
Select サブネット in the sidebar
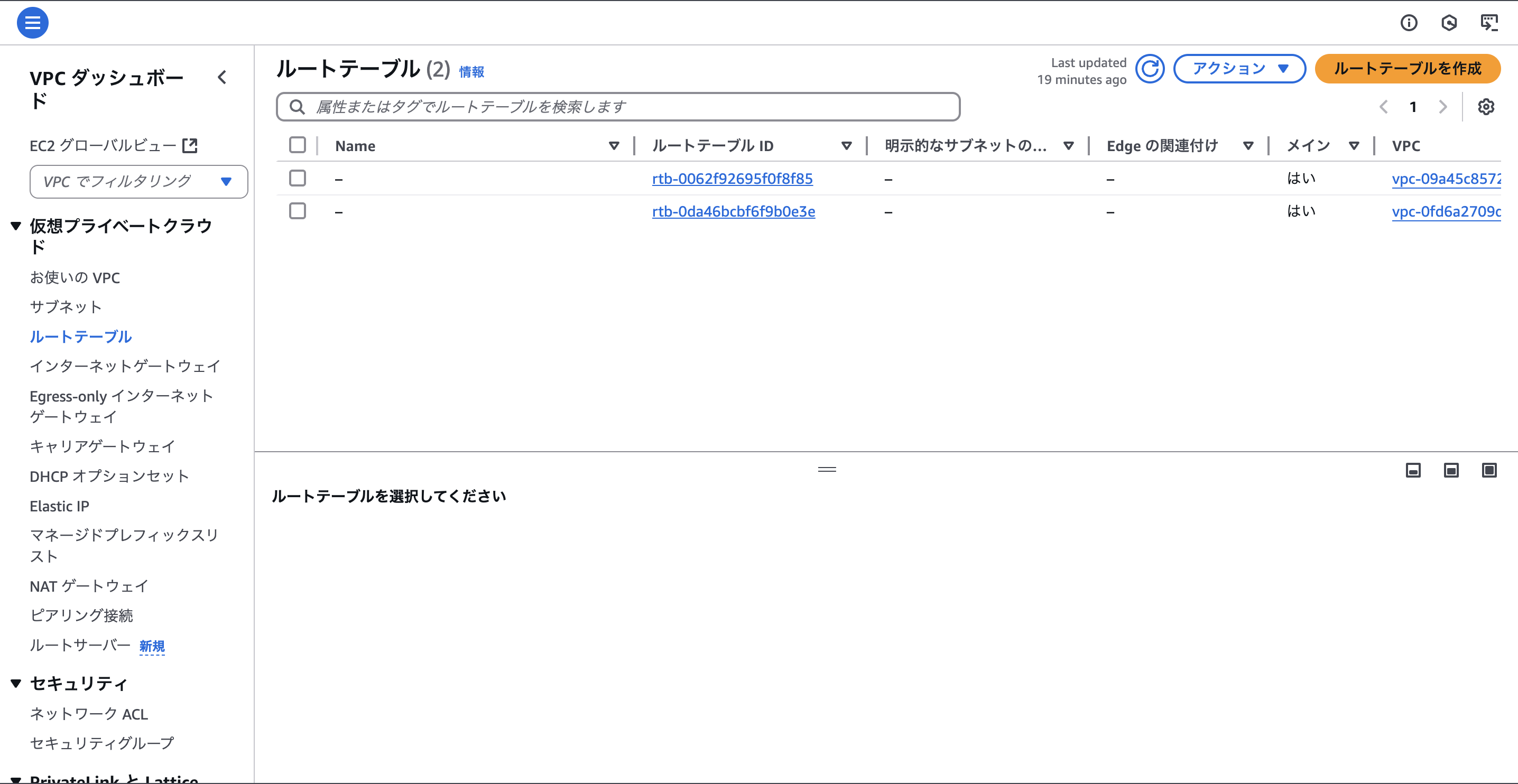pyautogui.click(x=65, y=306)
